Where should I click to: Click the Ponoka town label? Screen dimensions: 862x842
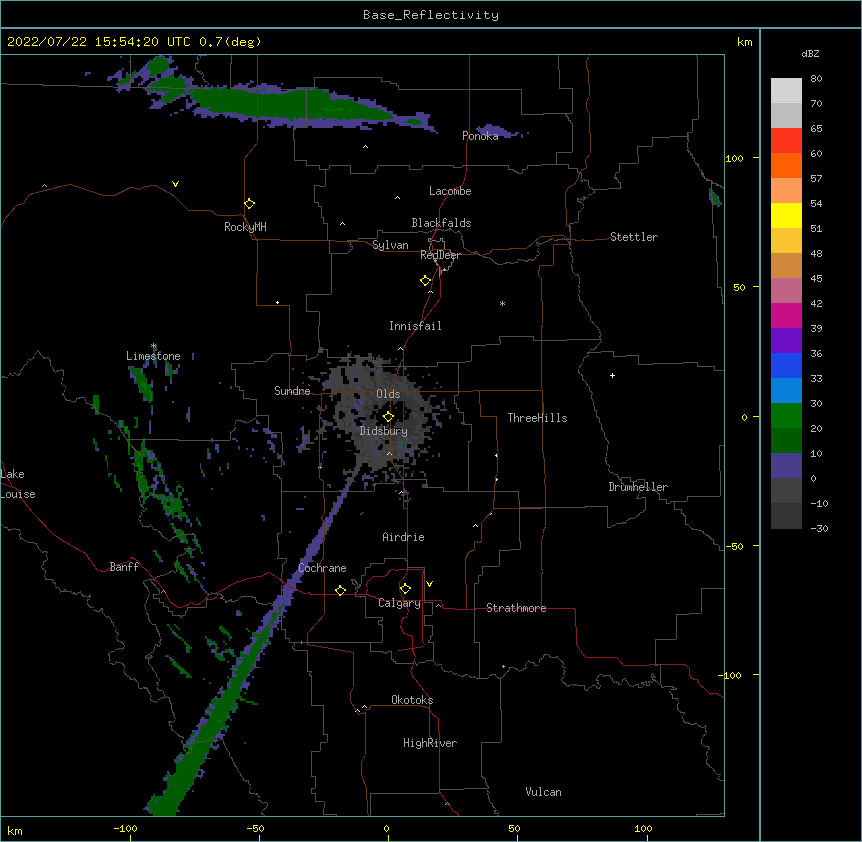480,136
